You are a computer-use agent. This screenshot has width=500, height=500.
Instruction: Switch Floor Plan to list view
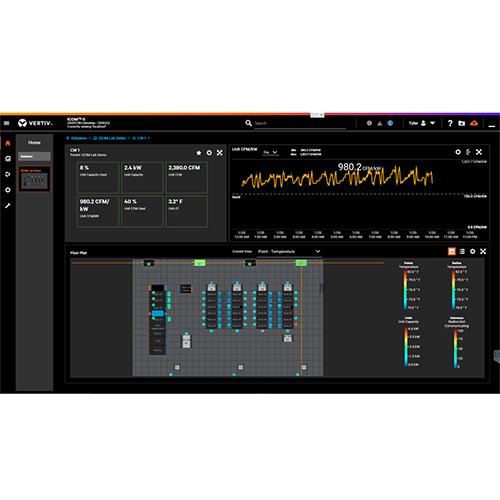click(x=462, y=251)
